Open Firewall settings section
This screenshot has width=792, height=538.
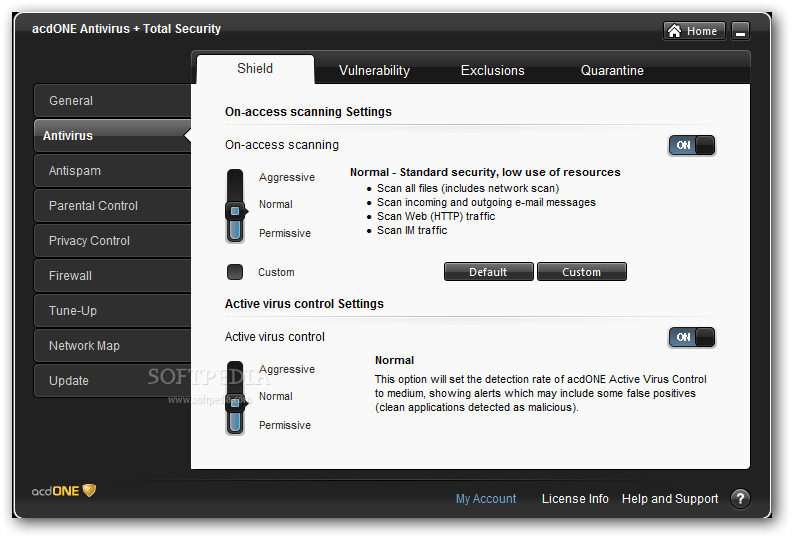click(112, 276)
